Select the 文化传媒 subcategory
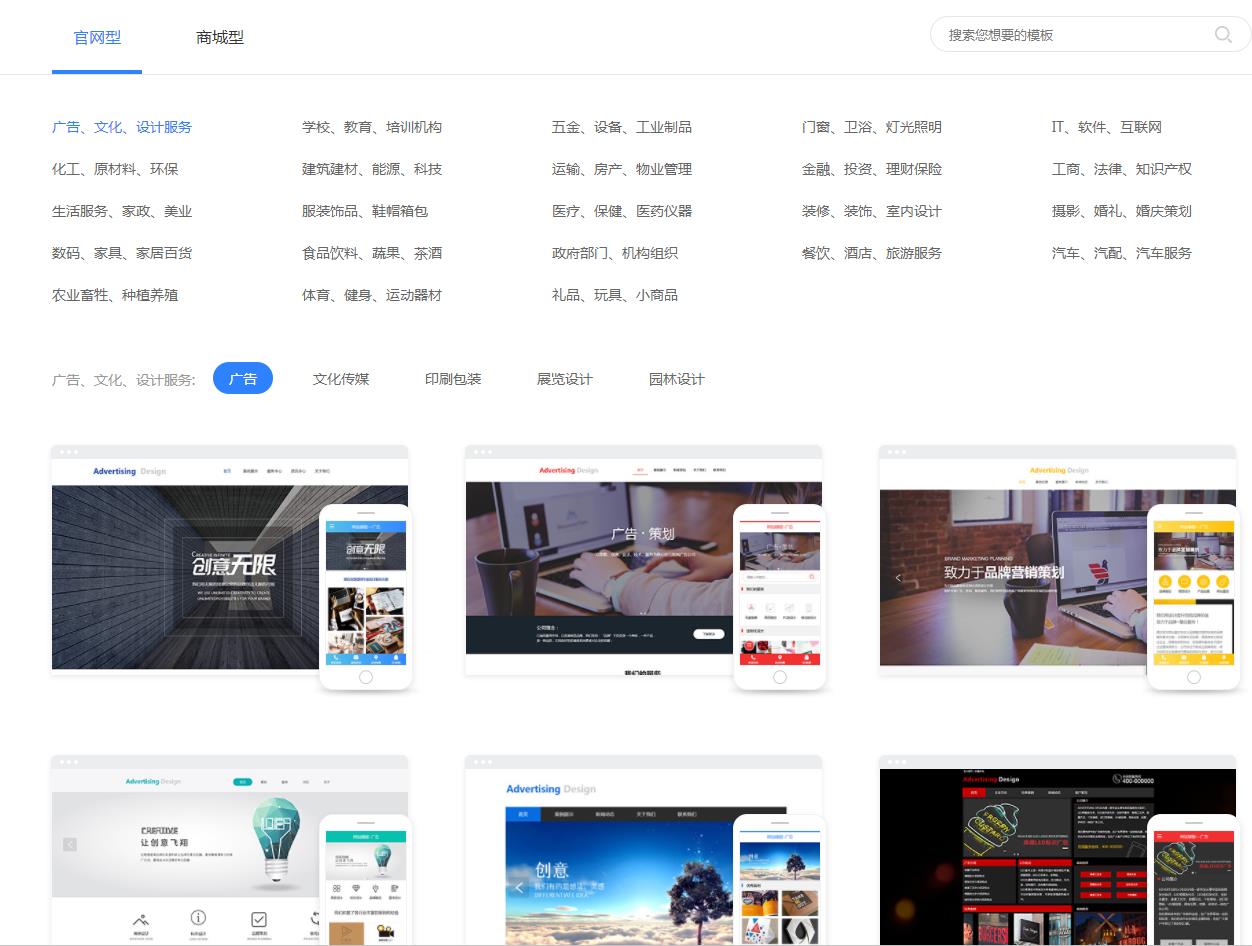1252x946 pixels. point(341,379)
